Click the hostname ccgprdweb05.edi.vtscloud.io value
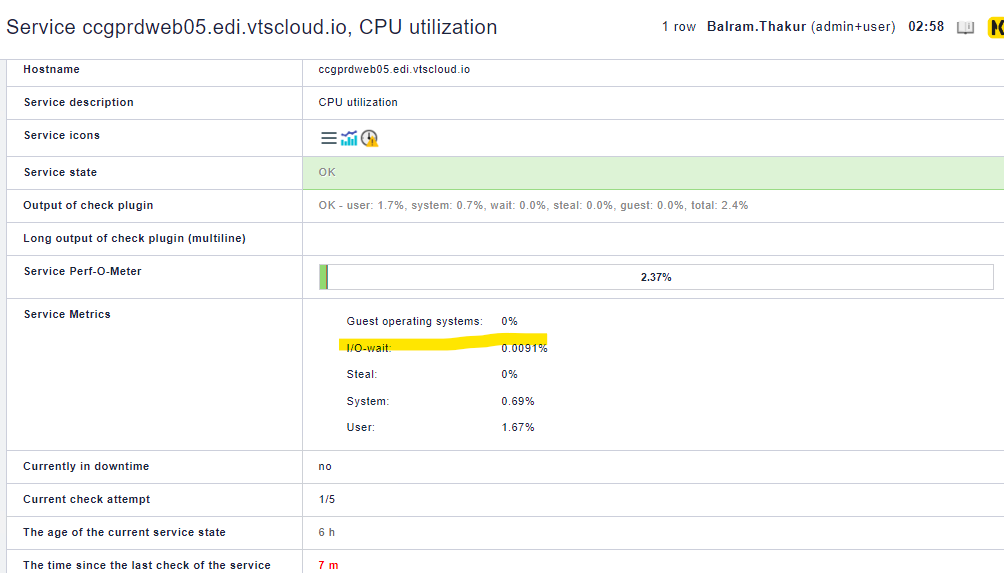The image size is (1004, 573). click(x=394, y=70)
